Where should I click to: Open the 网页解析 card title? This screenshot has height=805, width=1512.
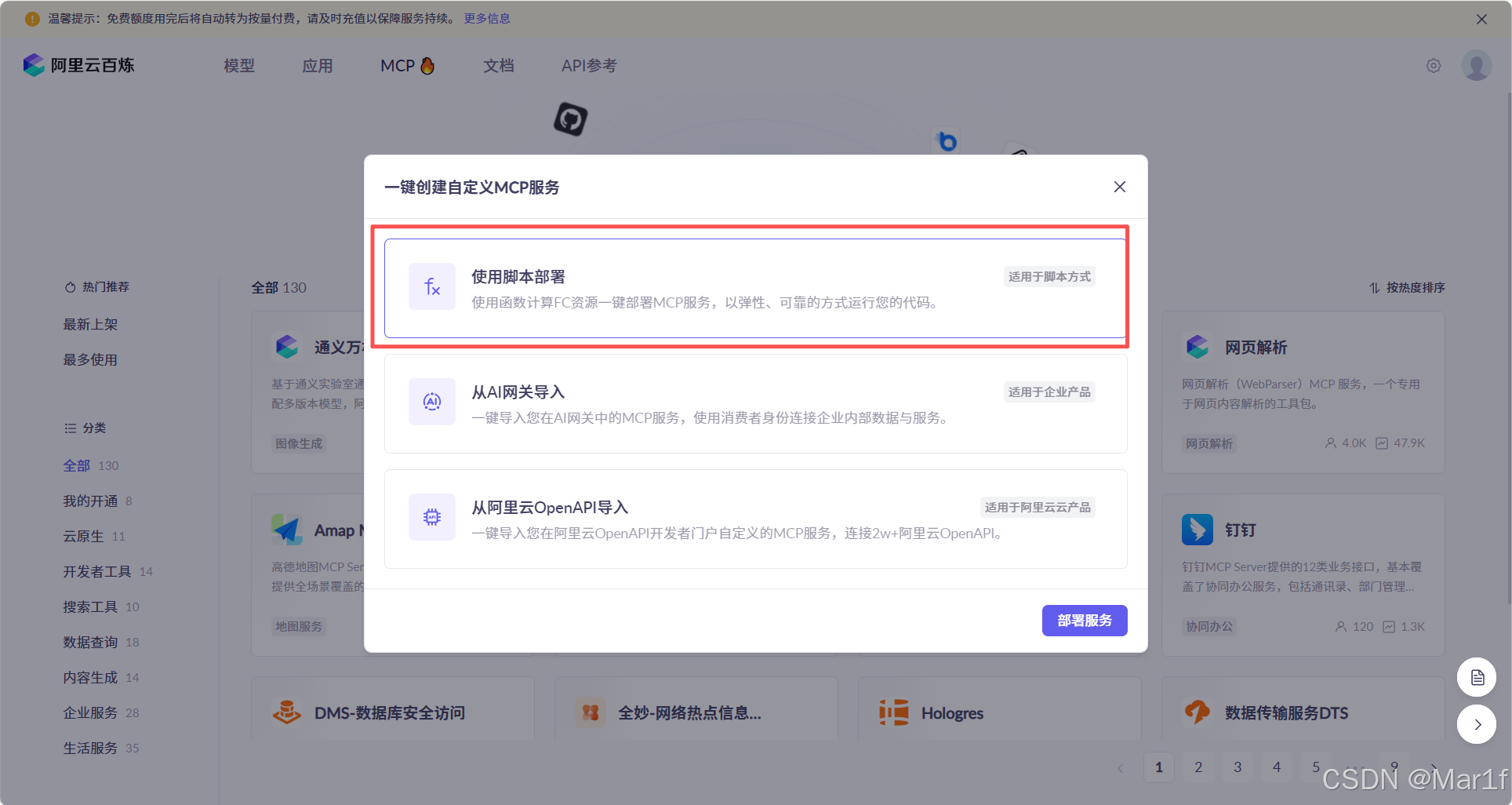(x=1256, y=347)
